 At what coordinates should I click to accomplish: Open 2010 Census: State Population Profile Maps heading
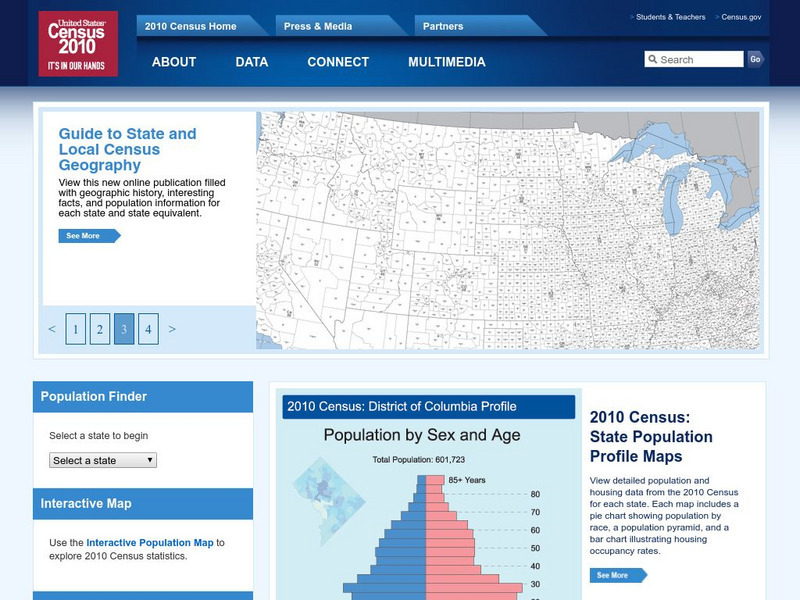click(x=651, y=436)
